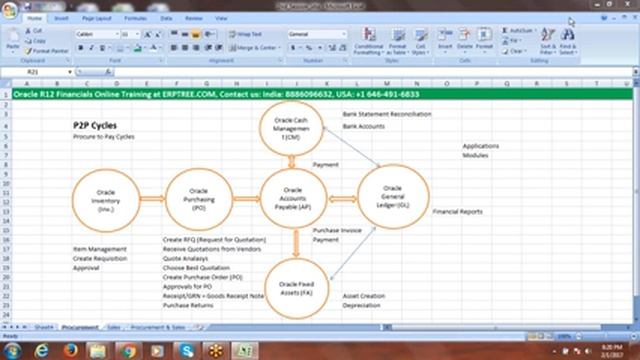
Task: Open Conditional Formatting menu
Action: [369, 41]
